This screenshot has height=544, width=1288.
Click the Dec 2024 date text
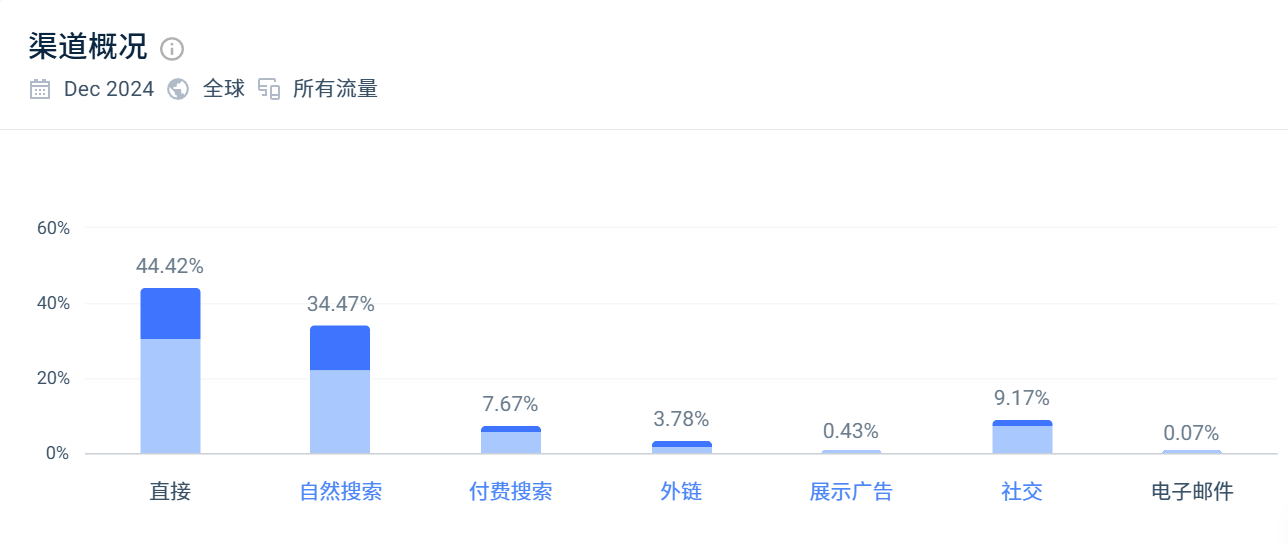[109, 89]
